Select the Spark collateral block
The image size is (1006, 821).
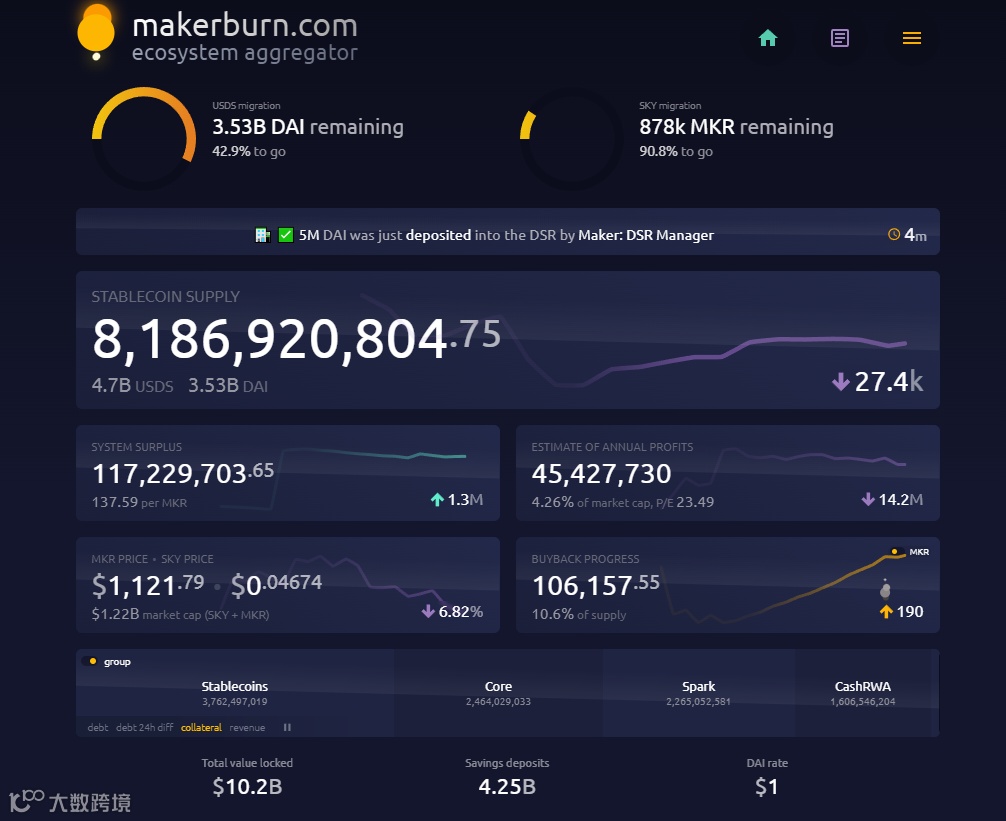click(x=699, y=693)
